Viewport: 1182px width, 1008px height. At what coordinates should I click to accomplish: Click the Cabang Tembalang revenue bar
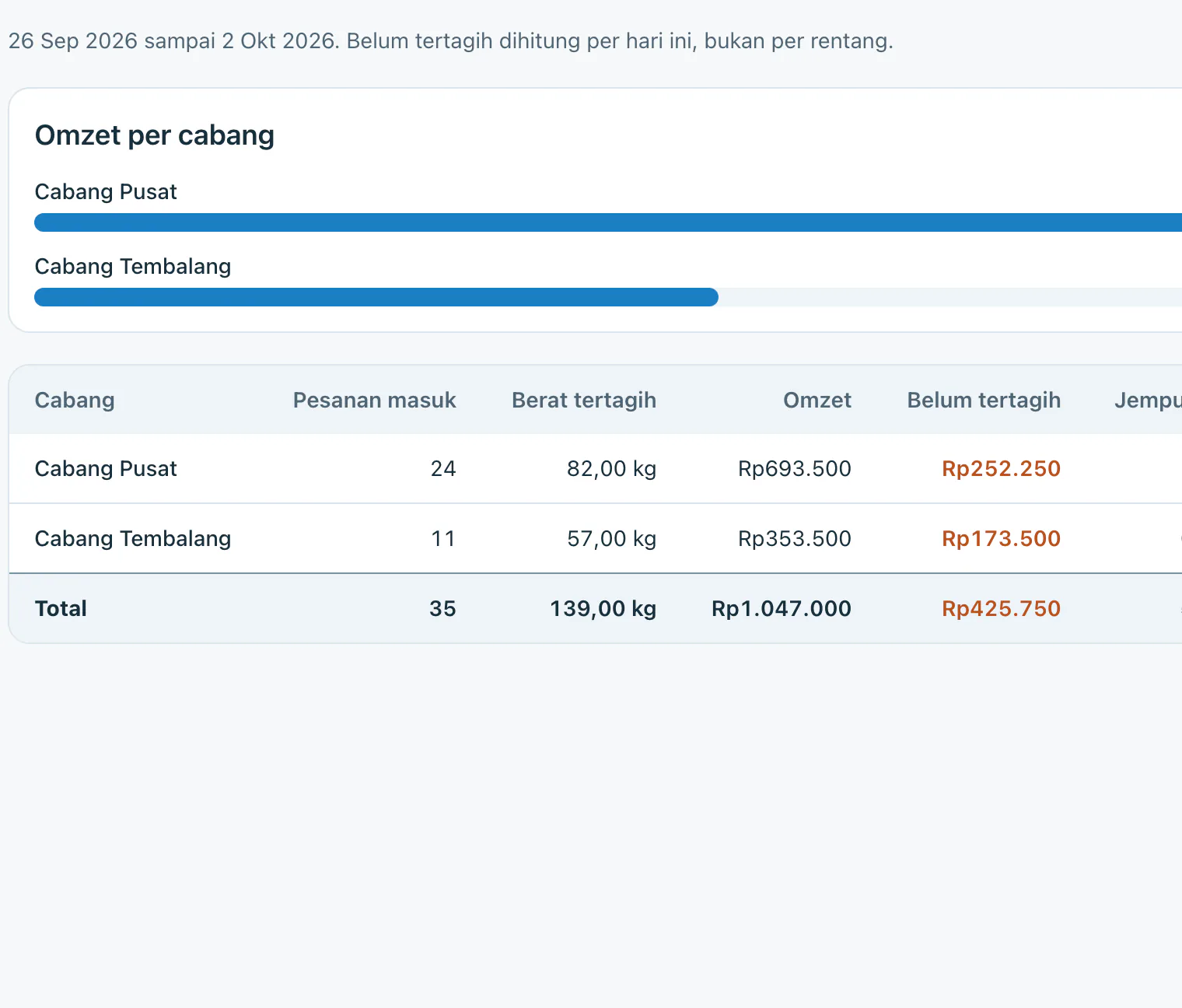[x=376, y=297]
